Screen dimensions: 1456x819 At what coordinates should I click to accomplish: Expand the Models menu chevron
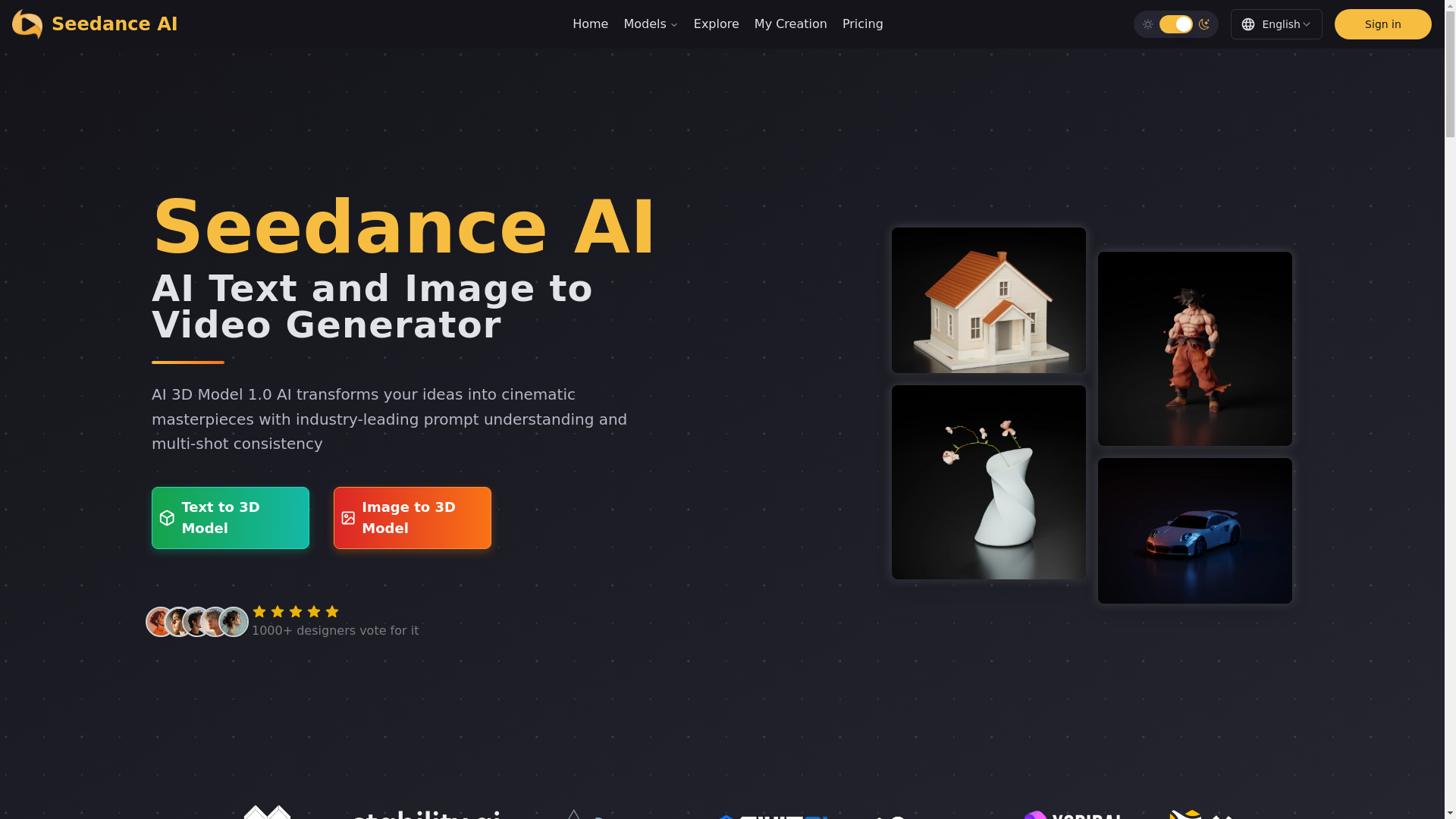(x=674, y=25)
